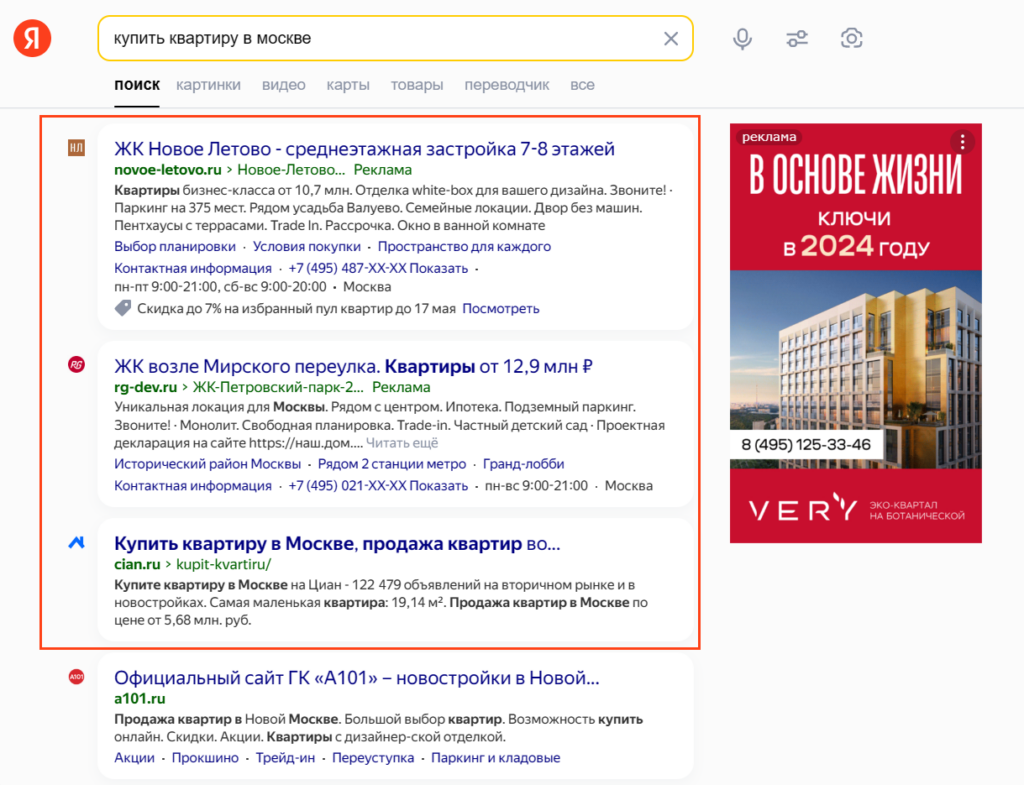Click the A101 red favicon

click(x=76, y=677)
